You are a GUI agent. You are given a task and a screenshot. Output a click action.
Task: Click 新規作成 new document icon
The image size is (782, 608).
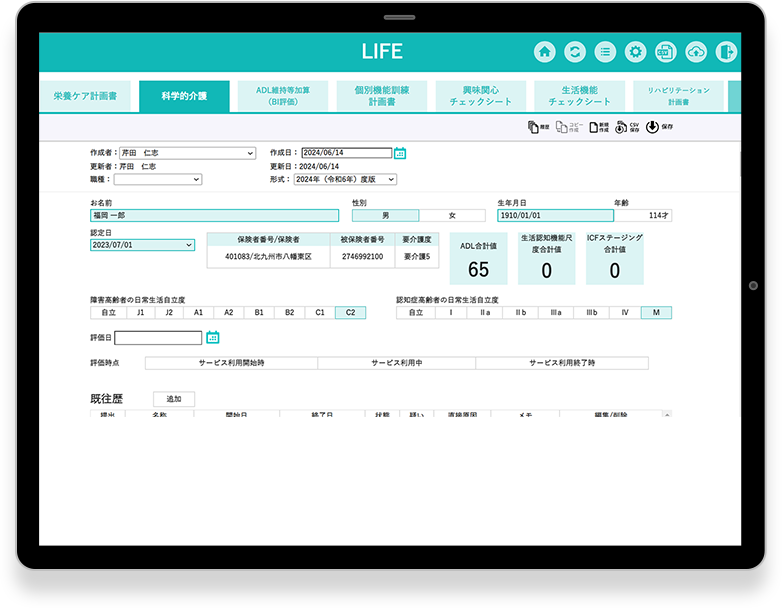tap(598, 127)
